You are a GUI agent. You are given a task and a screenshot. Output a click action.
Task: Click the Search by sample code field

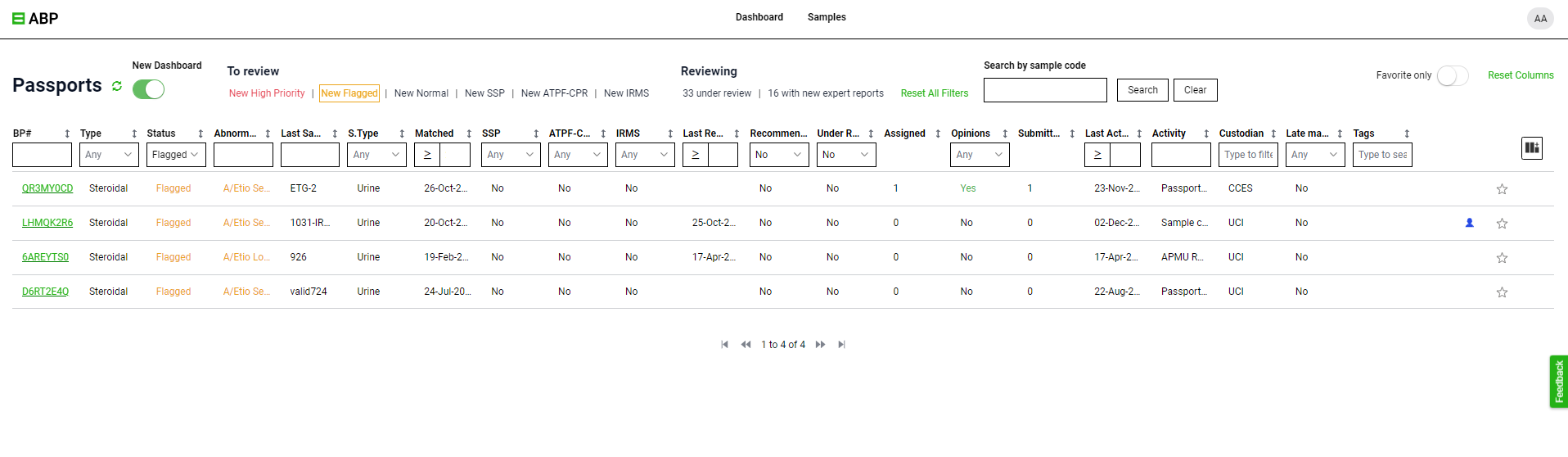click(1045, 90)
